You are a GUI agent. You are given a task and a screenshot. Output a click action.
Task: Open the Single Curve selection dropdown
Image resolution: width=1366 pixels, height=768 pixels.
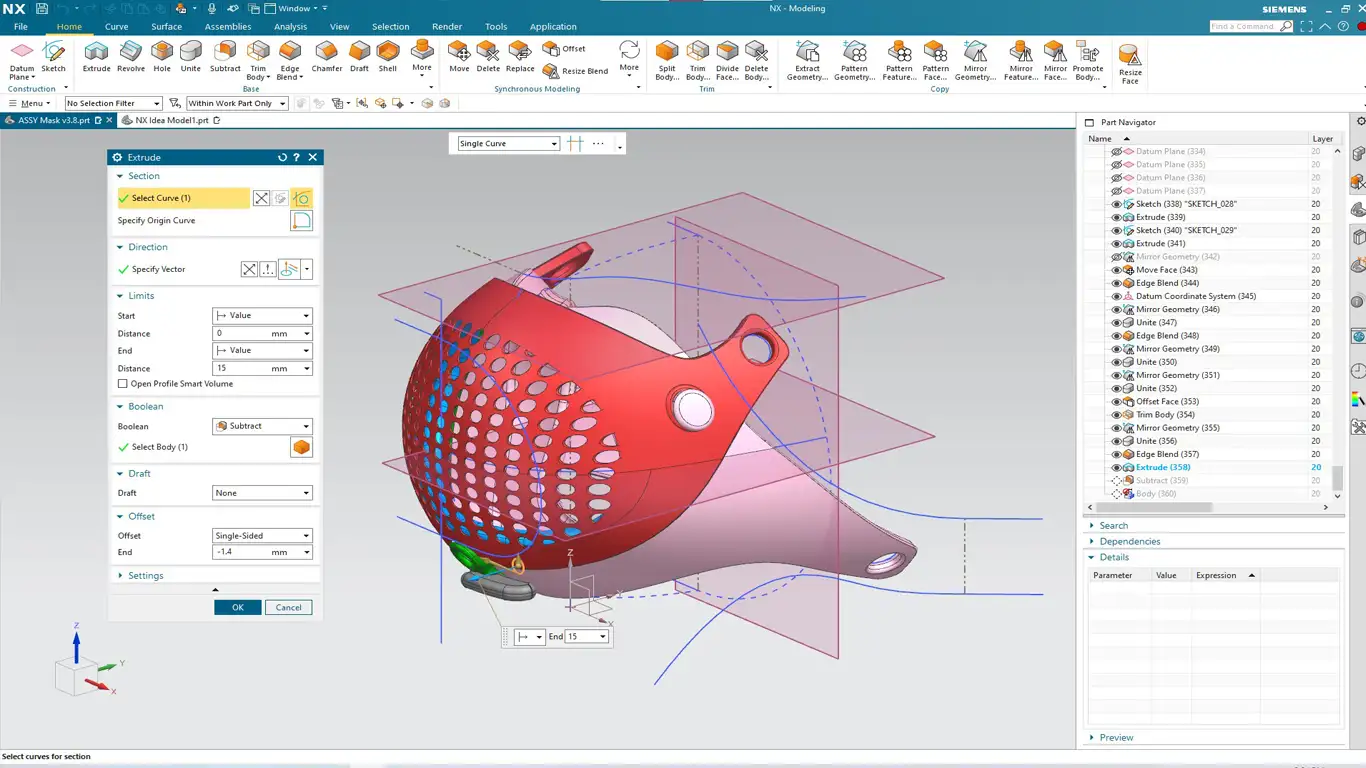(x=508, y=144)
